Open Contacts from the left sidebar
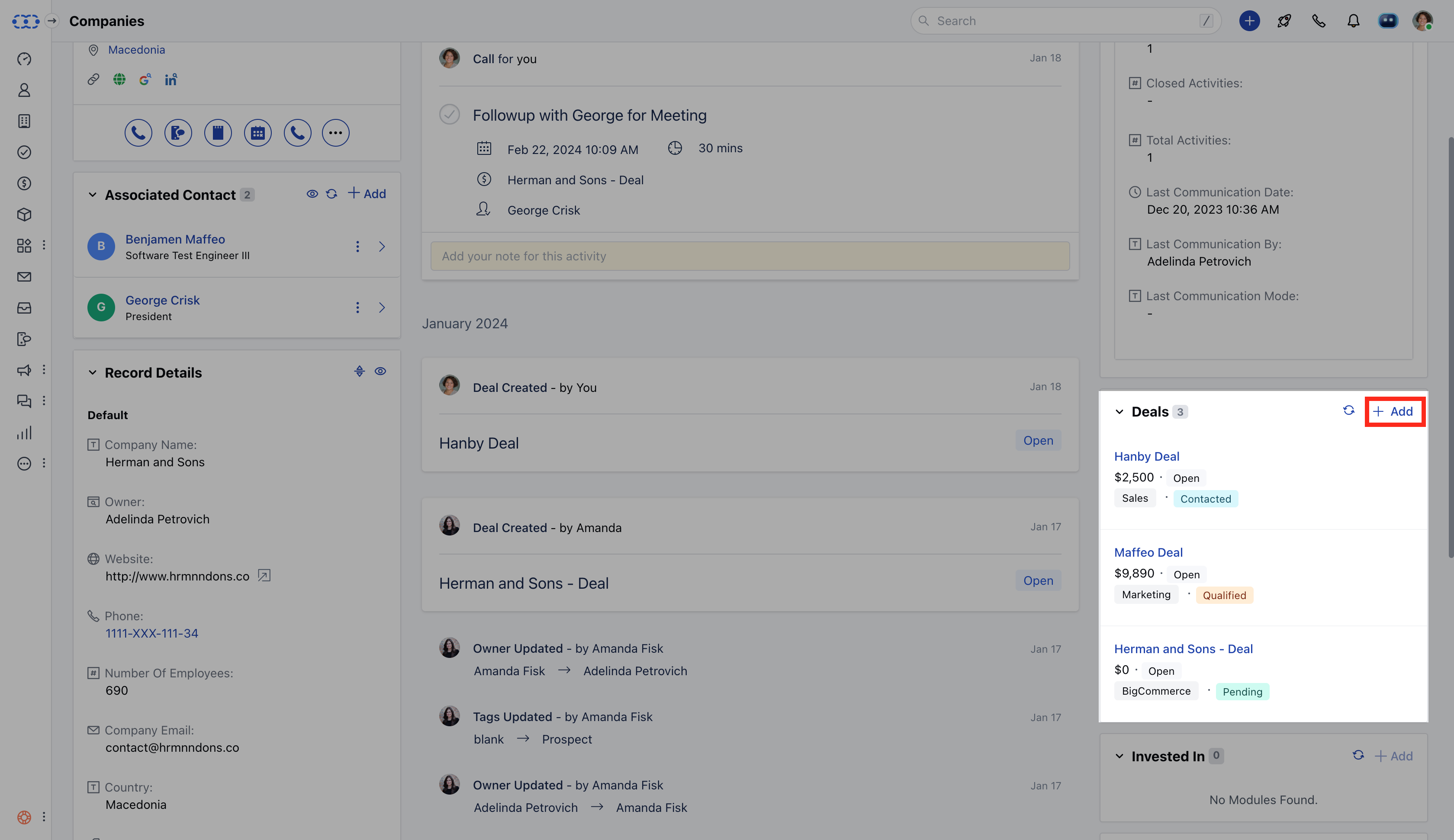Image resolution: width=1454 pixels, height=840 pixels. (x=24, y=90)
